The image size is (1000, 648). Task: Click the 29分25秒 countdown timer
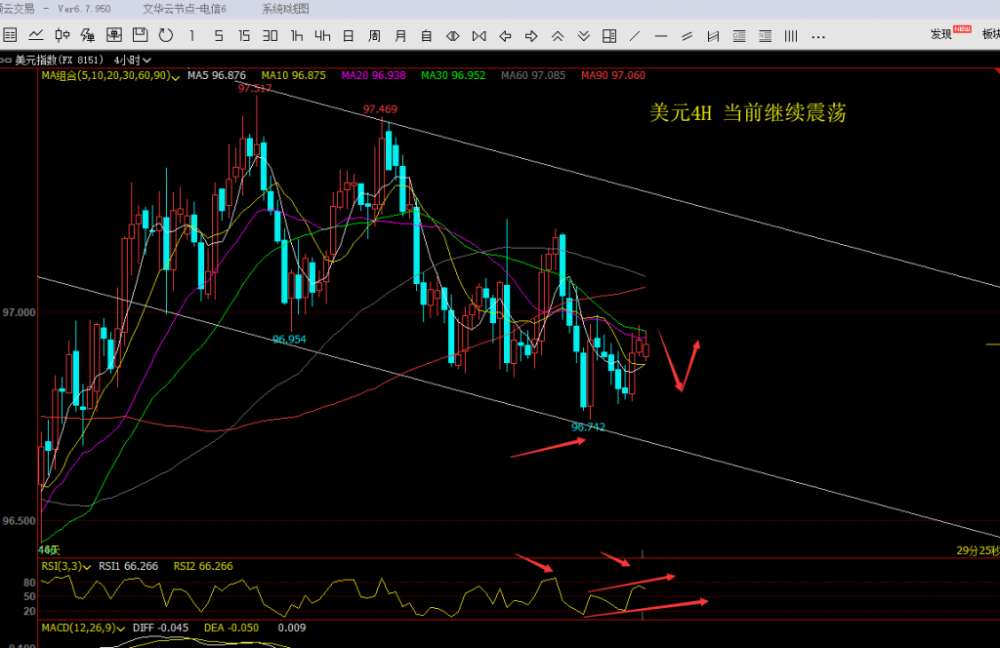click(978, 550)
